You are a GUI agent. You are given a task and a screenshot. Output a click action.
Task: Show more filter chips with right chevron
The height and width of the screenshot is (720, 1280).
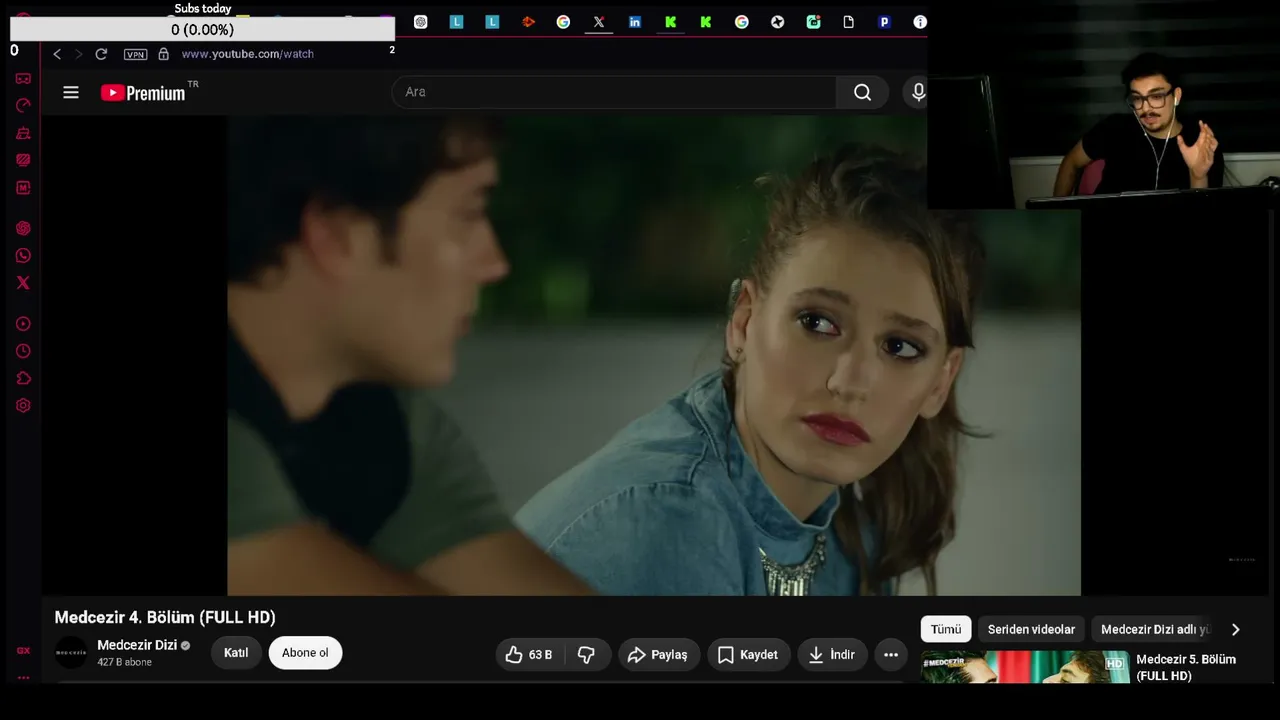coord(1235,629)
